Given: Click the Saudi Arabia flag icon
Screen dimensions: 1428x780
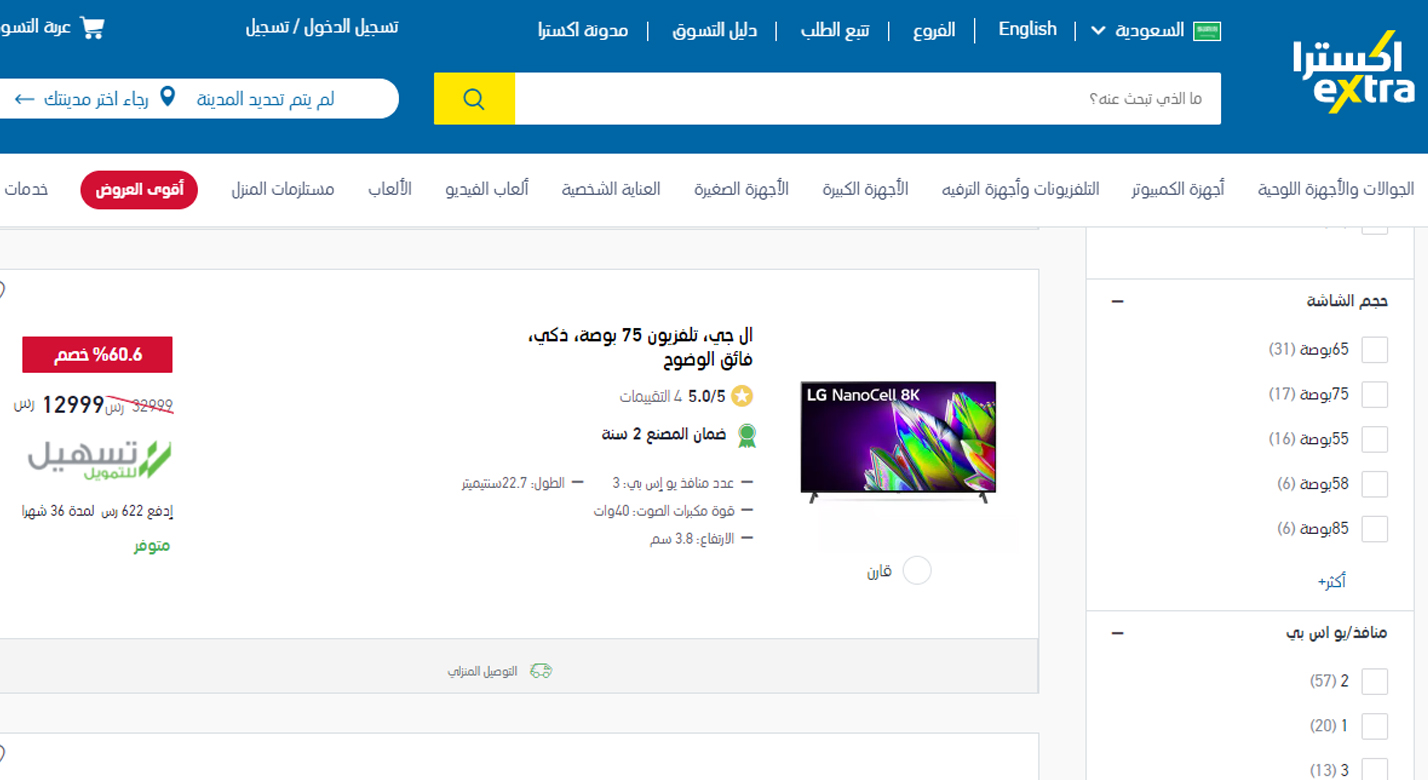Looking at the screenshot, I should coord(1208,30).
